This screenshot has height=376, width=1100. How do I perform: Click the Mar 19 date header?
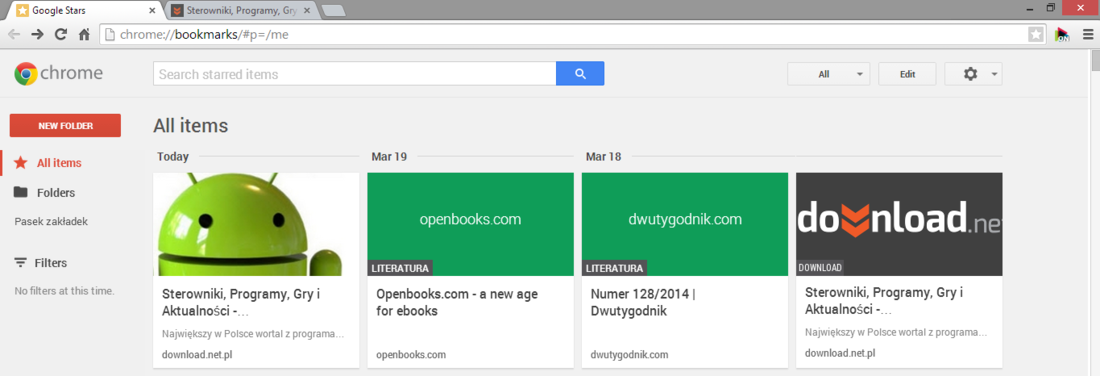point(389,156)
